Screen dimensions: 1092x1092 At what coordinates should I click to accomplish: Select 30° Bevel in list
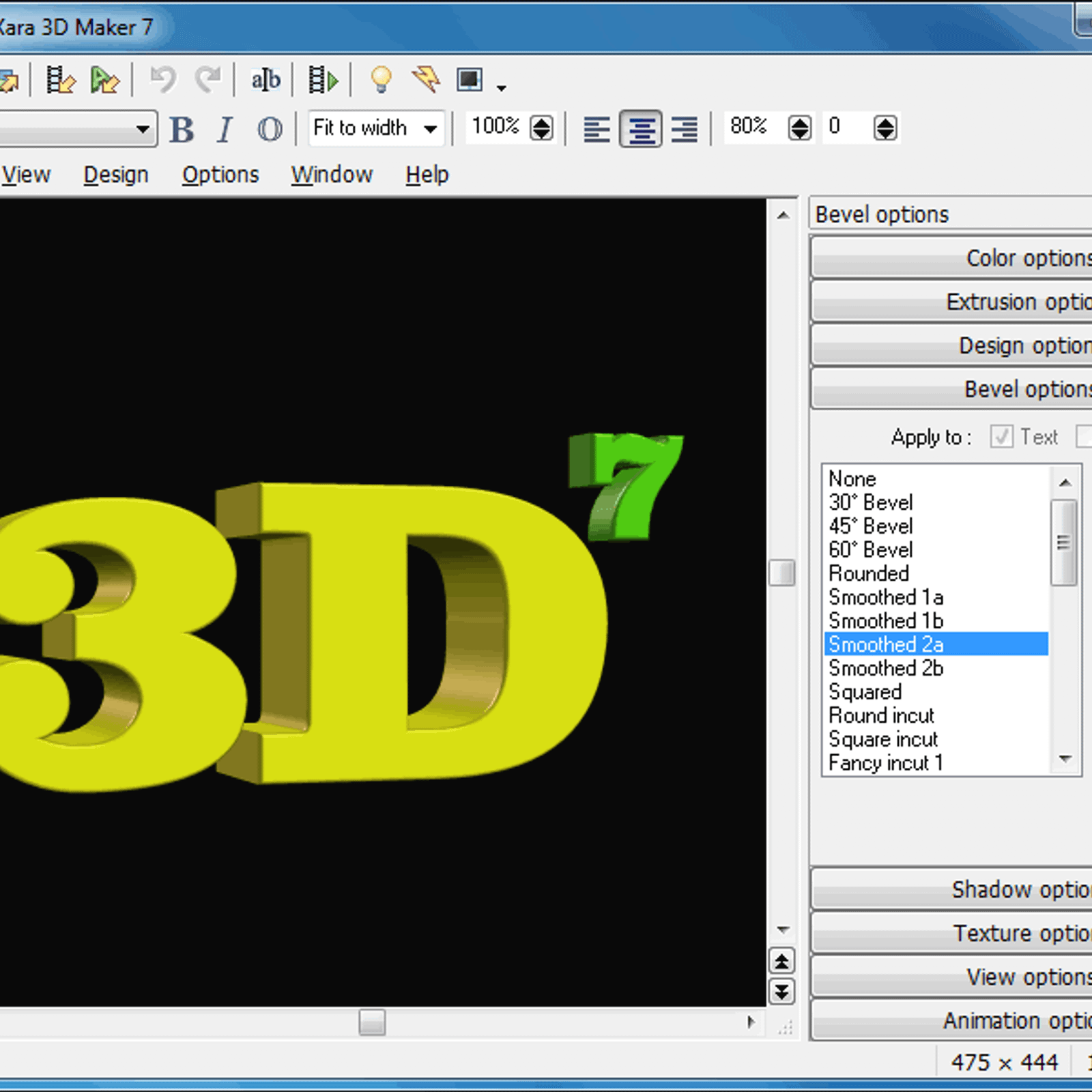click(936, 502)
